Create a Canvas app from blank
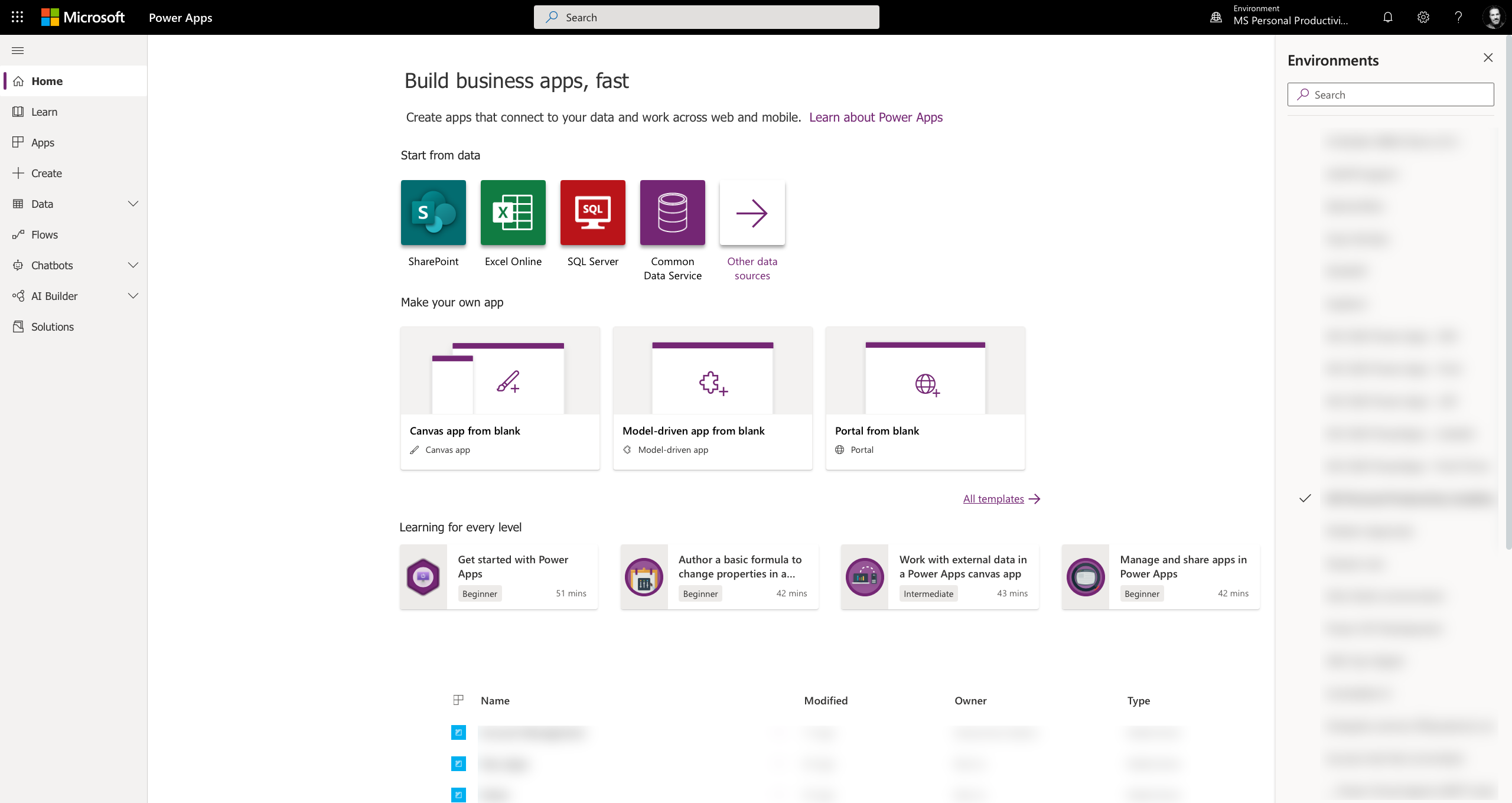Screen dimensions: 1512x803 [500, 399]
